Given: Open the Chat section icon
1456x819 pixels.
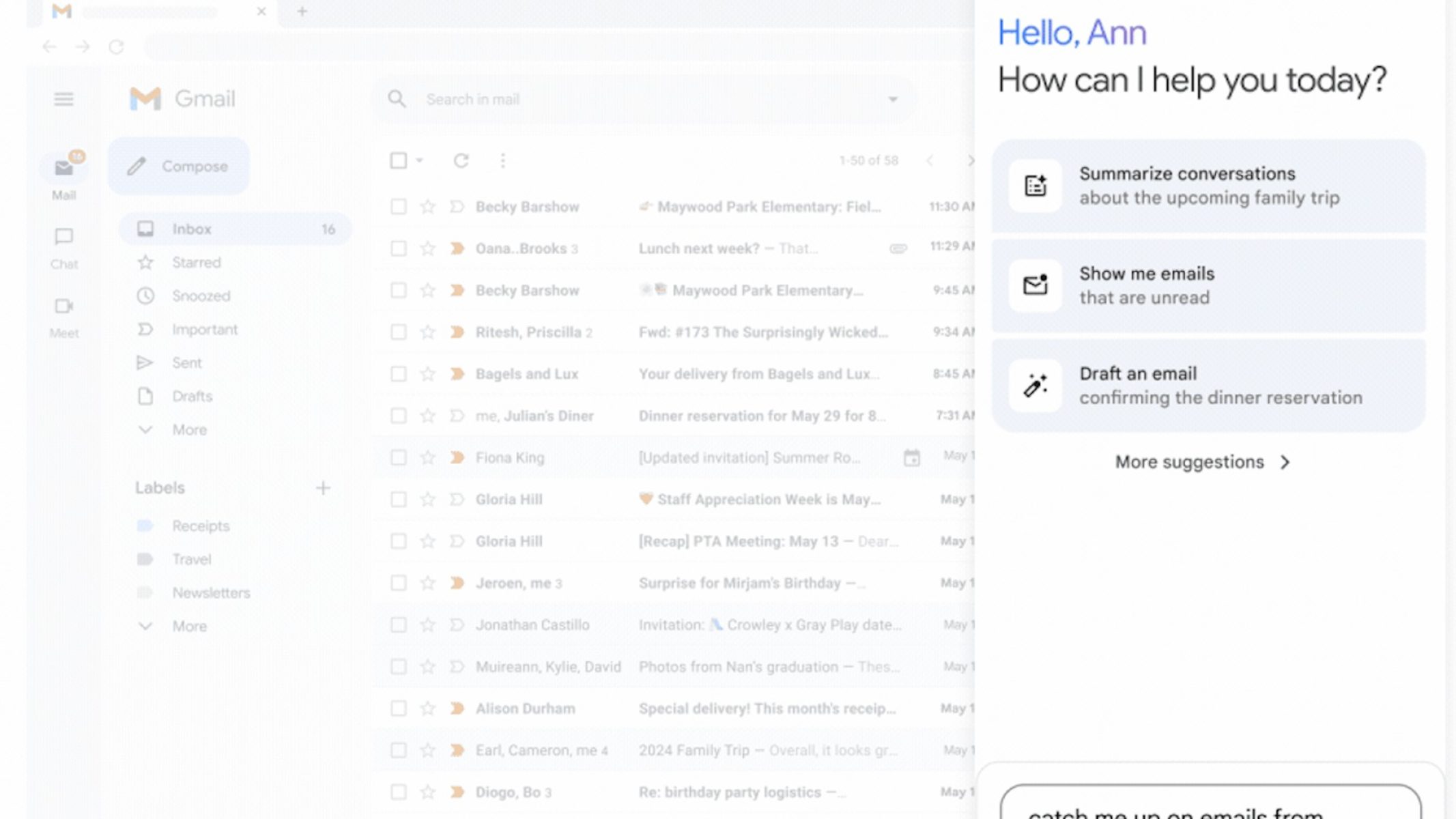Looking at the screenshot, I should coord(63,238).
